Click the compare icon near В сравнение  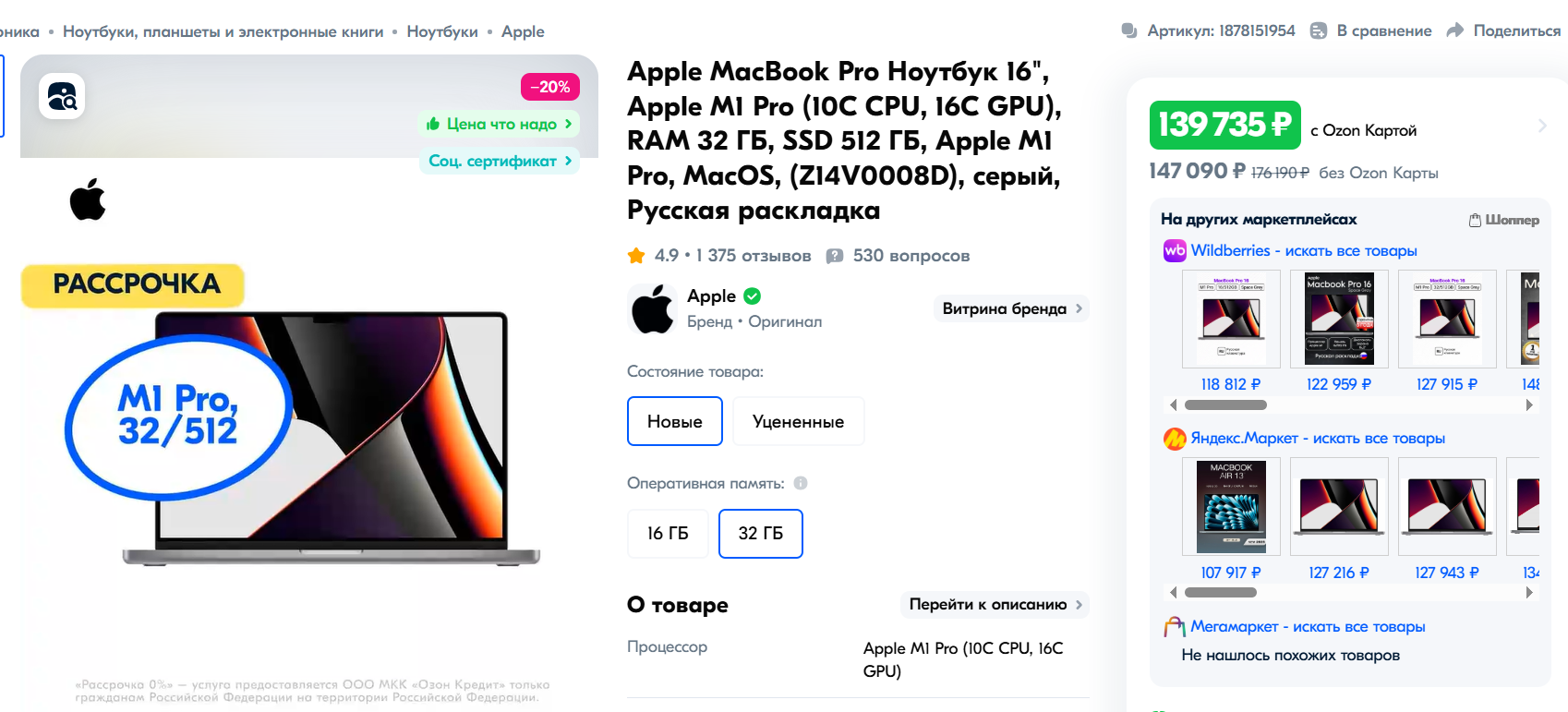[x=1319, y=30]
